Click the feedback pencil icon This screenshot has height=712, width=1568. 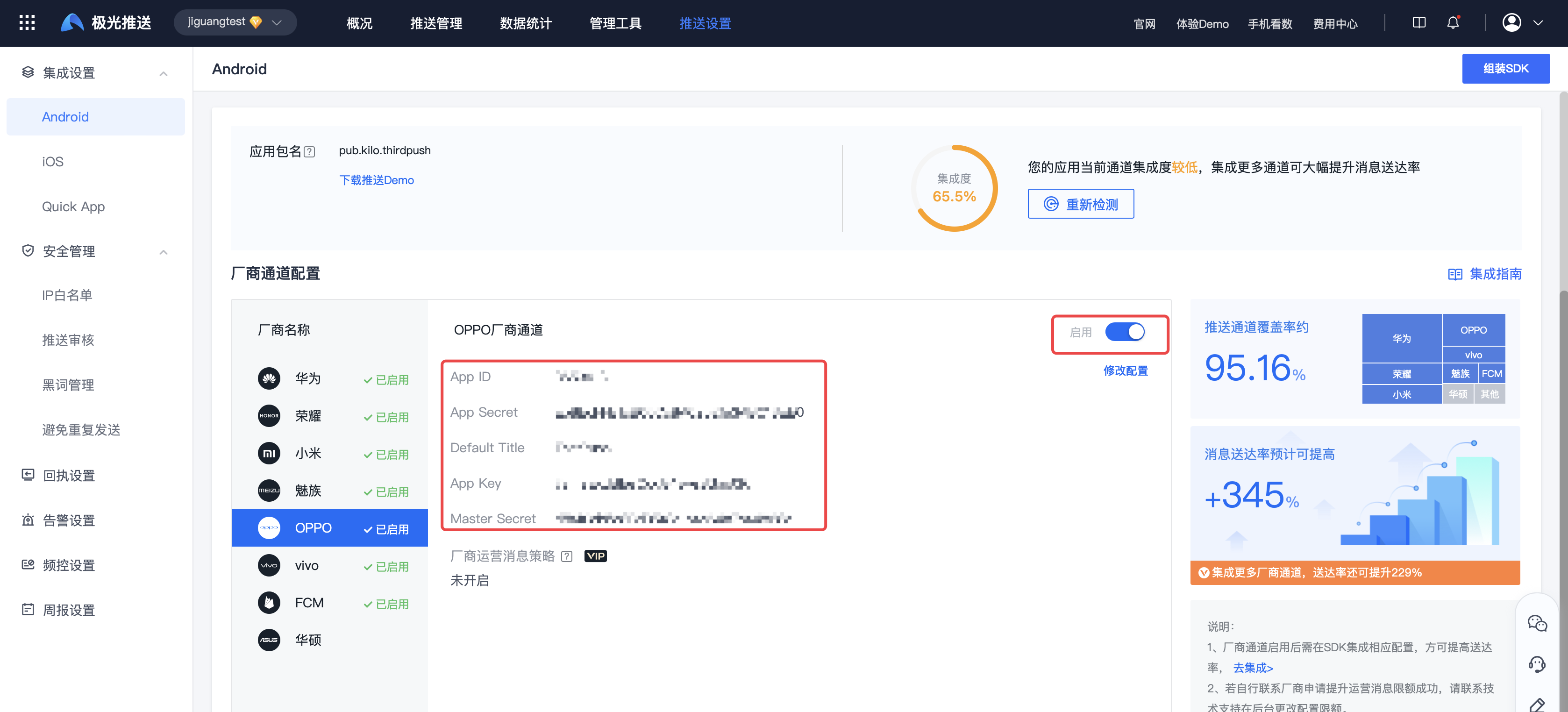click(x=1537, y=705)
